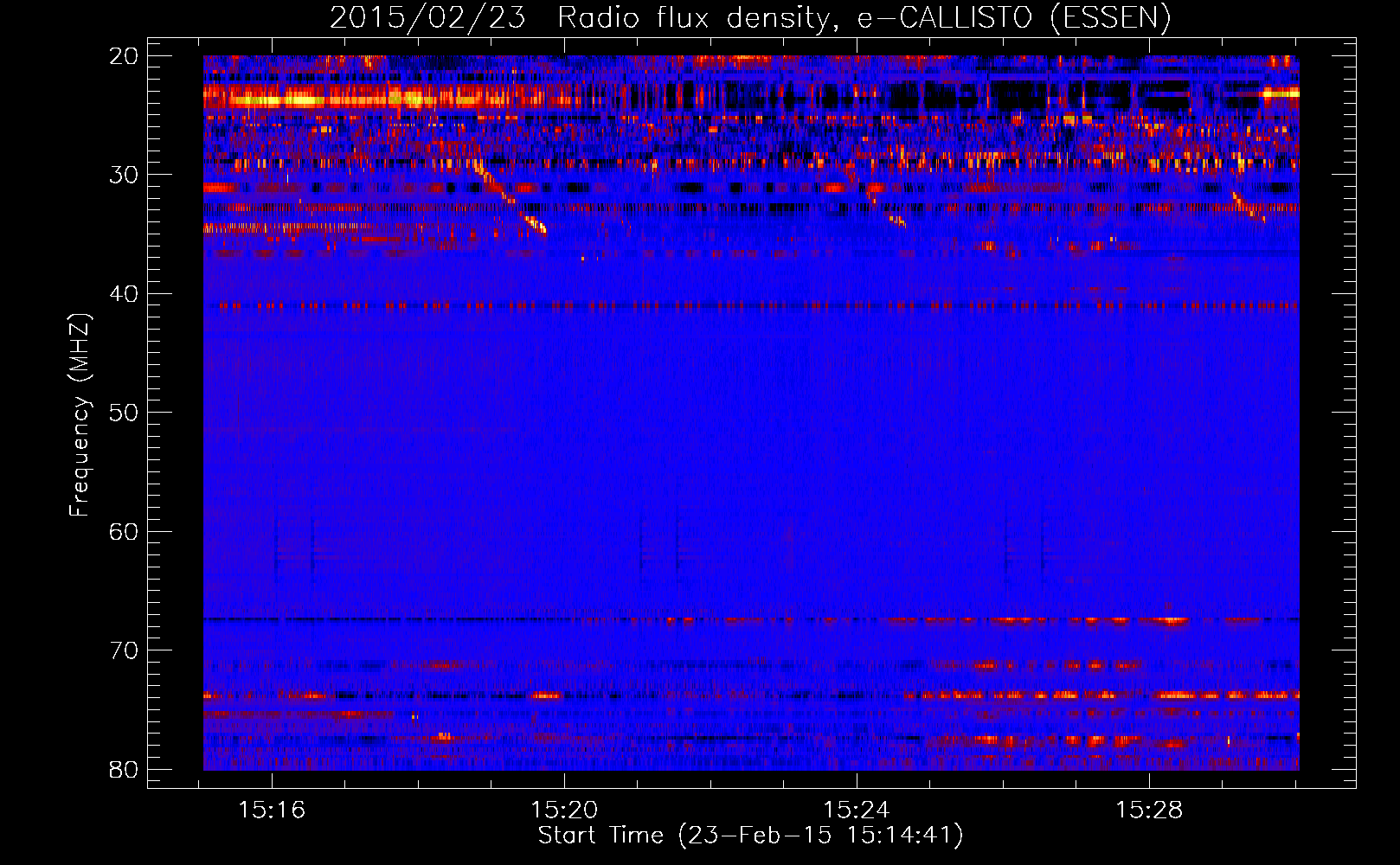This screenshot has width=1400, height=865.
Task: Click the 'Frequency (MHZ)' axis label
Action: pos(80,415)
